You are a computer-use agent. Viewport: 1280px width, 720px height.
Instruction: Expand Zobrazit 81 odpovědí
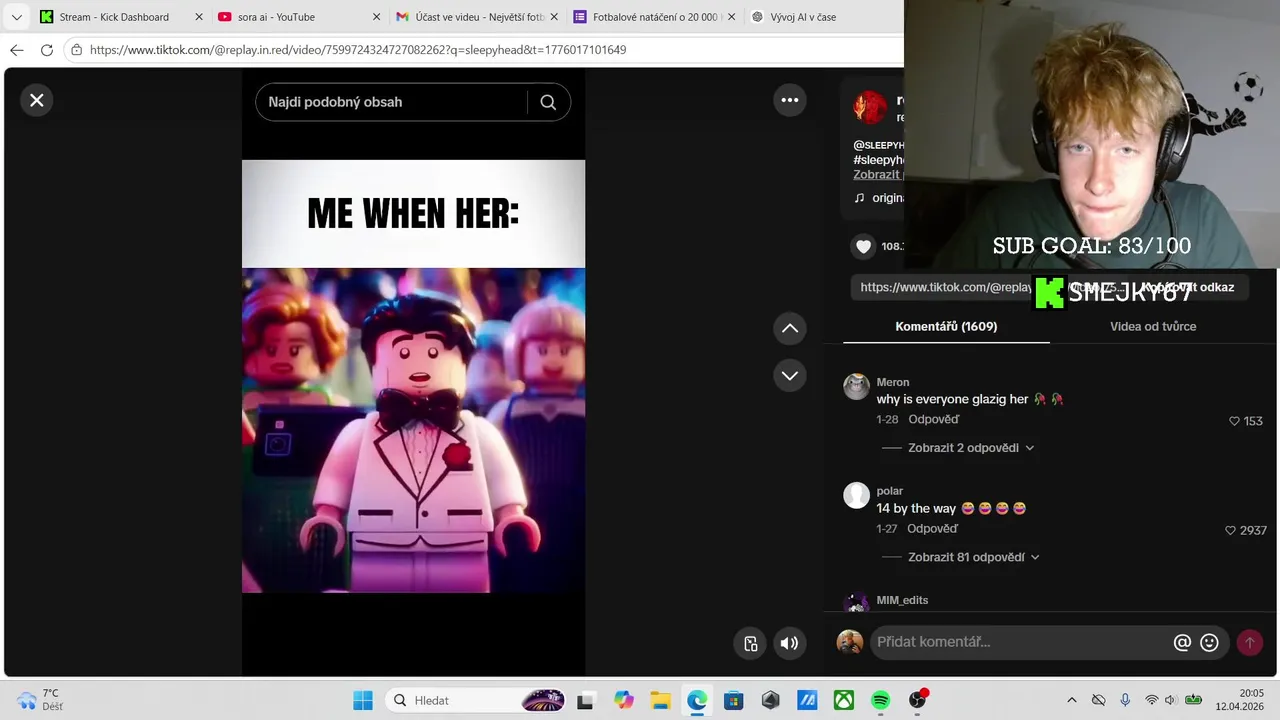click(x=974, y=557)
